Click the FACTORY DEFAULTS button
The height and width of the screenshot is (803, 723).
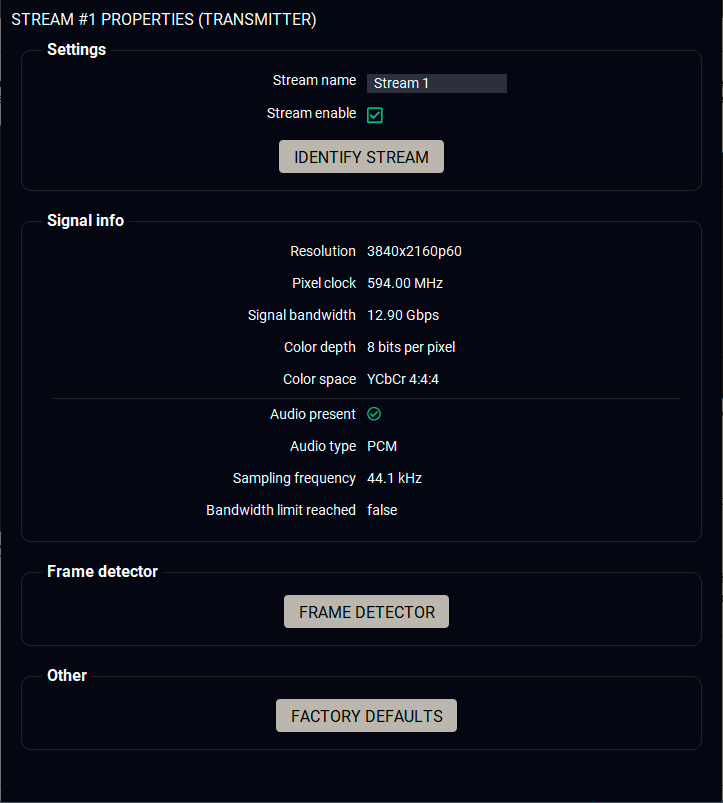point(366,716)
